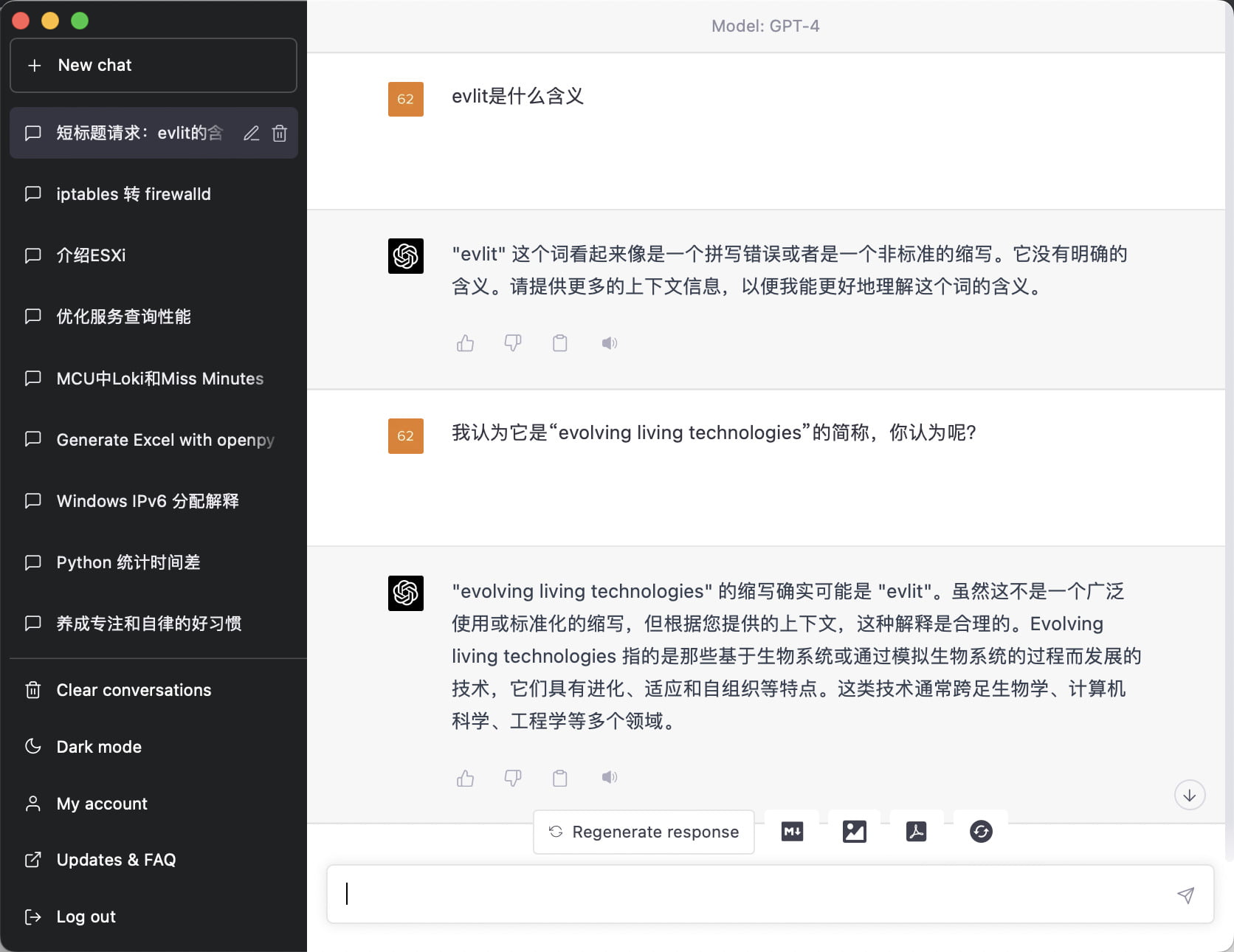
Task: Play audio of the last GPT response
Action: 610,778
